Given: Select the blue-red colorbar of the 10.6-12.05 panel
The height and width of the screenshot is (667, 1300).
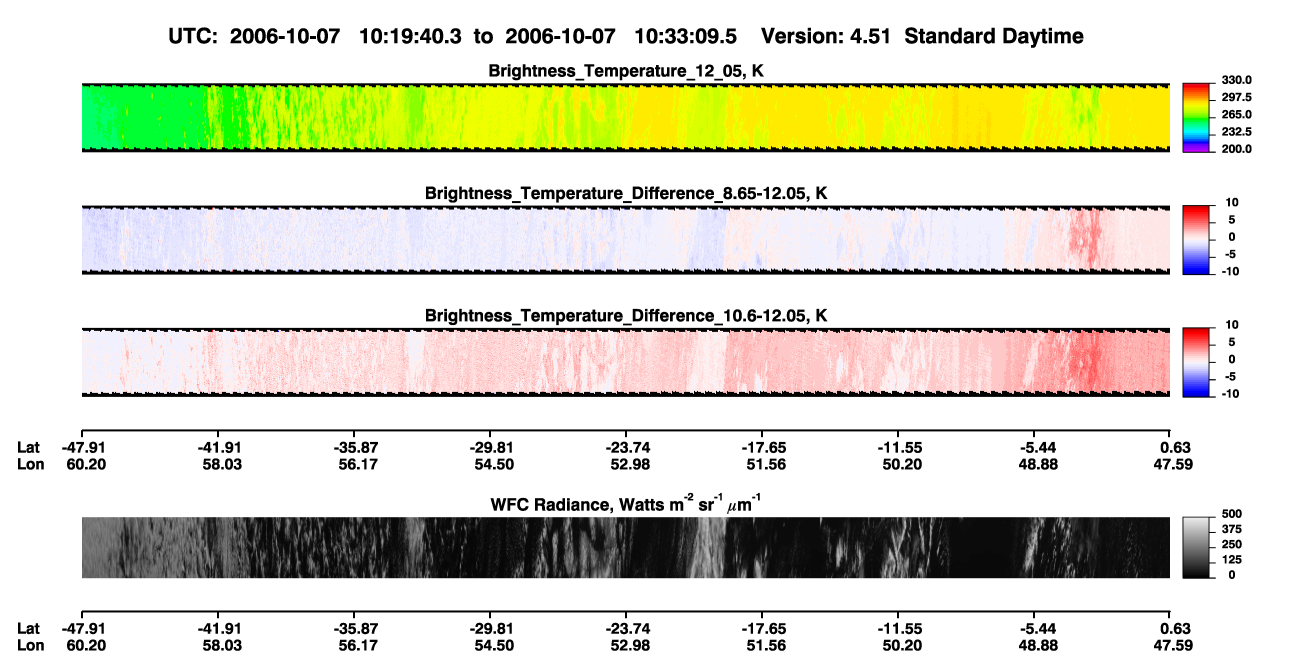Looking at the screenshot, I should (x=1196, y=361).
